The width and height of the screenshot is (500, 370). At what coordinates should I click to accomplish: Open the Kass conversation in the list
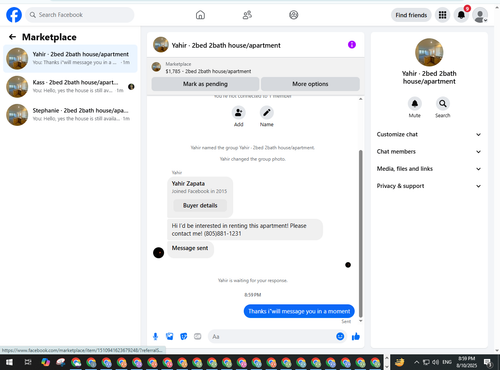[70, 87]
